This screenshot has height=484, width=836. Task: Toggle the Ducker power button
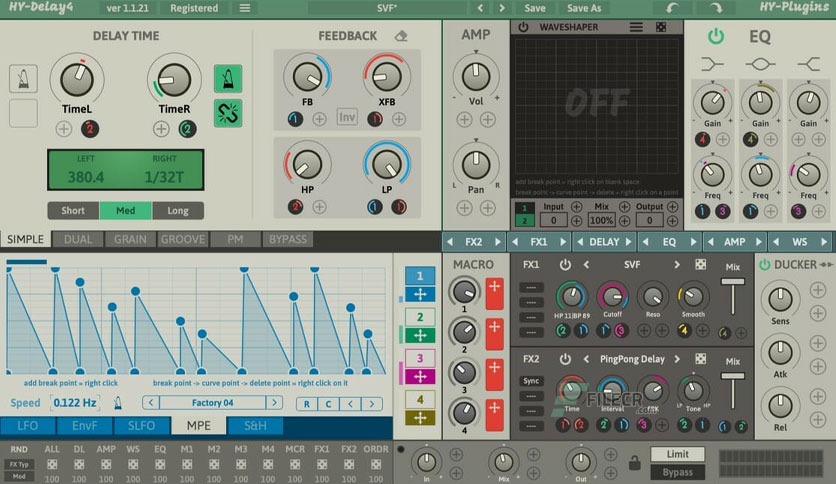(765, 264)
